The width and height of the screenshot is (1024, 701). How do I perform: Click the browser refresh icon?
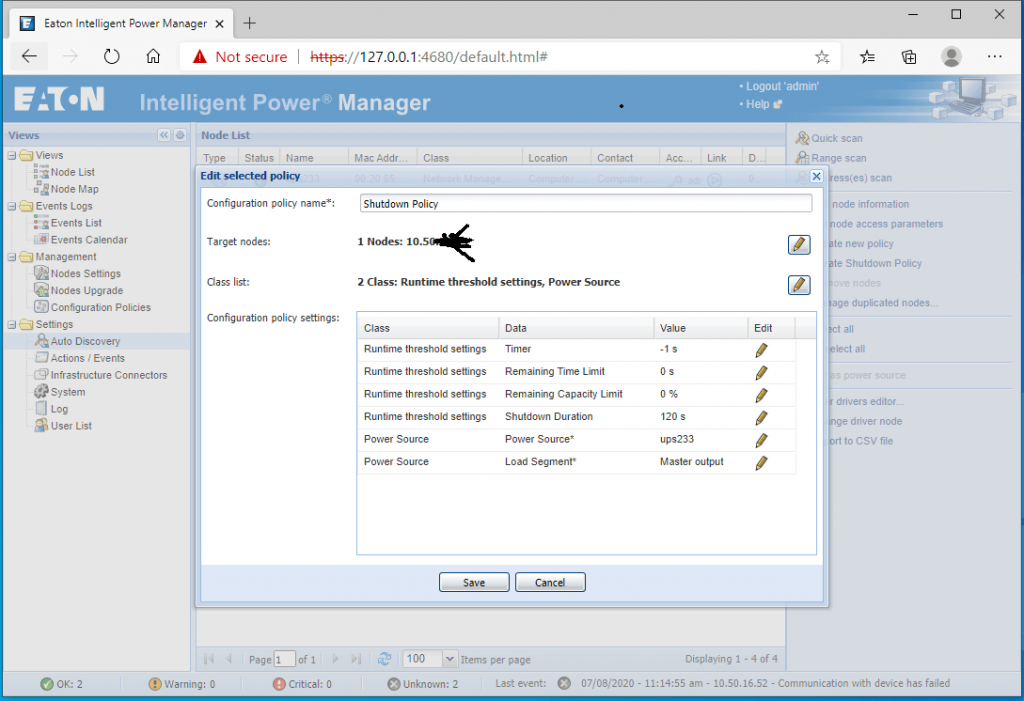click(112, 57)
